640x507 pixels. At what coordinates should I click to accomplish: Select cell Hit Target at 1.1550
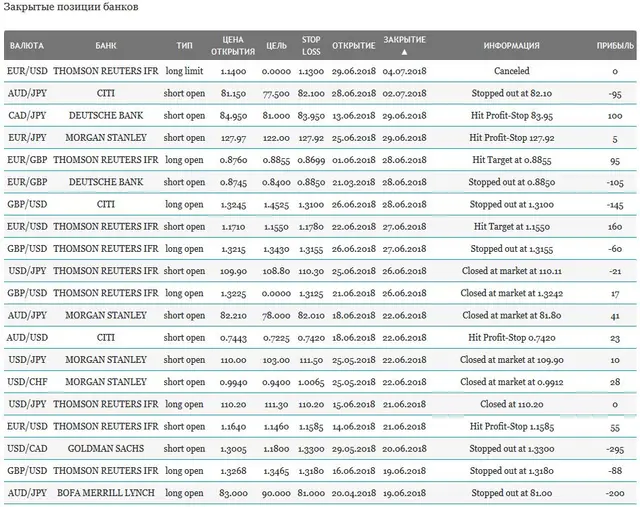tap(511, 227)
